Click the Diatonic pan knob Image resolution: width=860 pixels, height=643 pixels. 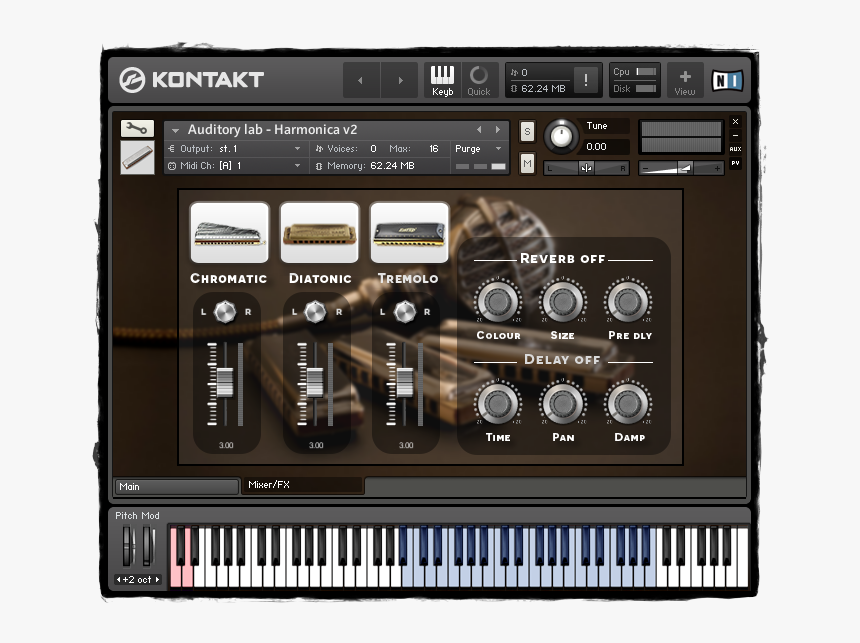[315, 312]
